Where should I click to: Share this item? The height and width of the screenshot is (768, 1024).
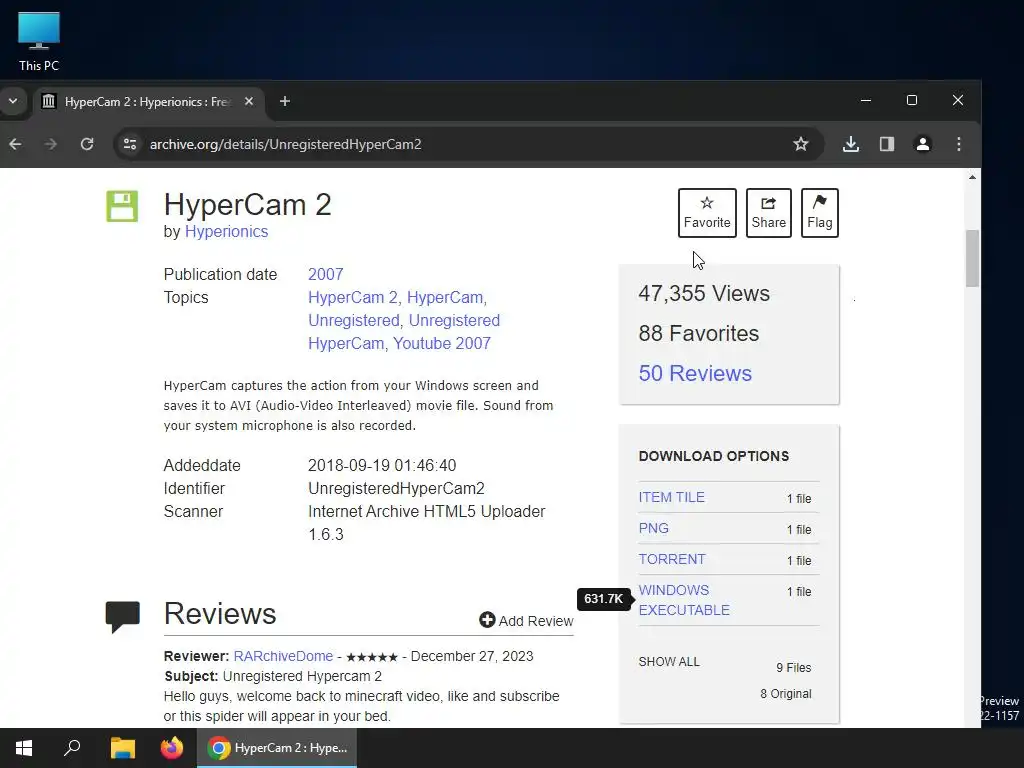(769, 213)
